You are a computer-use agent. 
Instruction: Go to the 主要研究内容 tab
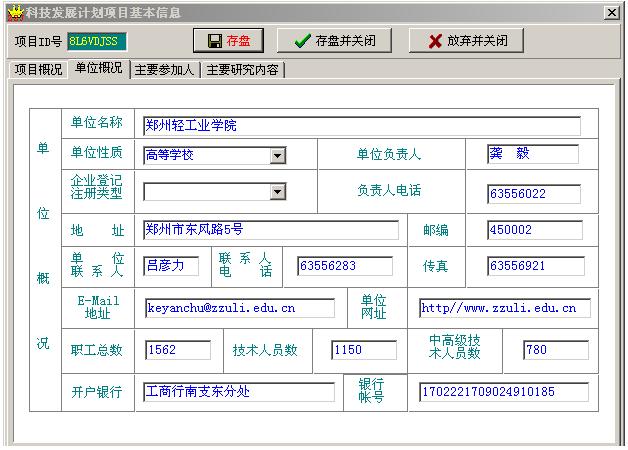point(243,70)
